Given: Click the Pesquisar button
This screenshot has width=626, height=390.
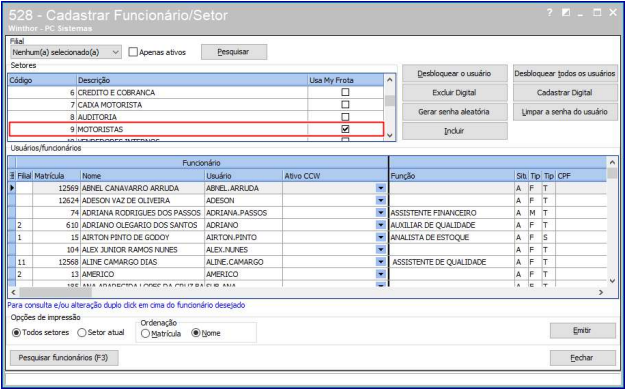Looking at the screenshot, I should click(x=234, y=52).
